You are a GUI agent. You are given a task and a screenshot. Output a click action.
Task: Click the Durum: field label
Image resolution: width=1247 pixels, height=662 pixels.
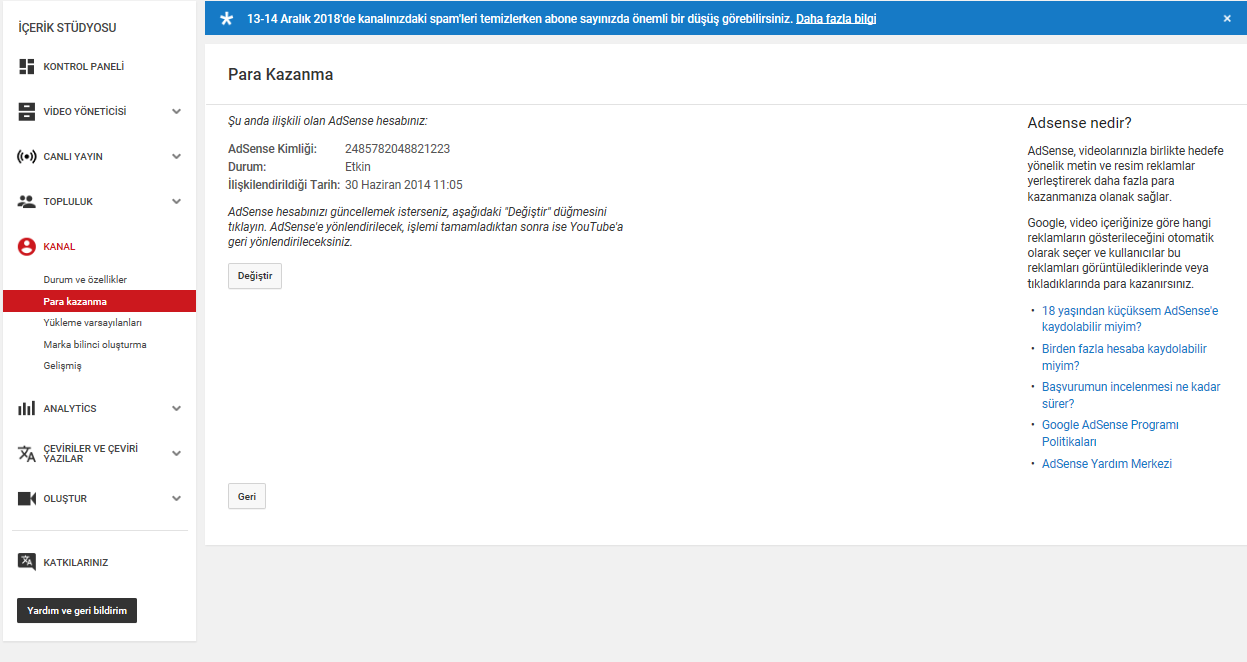pyautogui.click(x=247, y=167)
